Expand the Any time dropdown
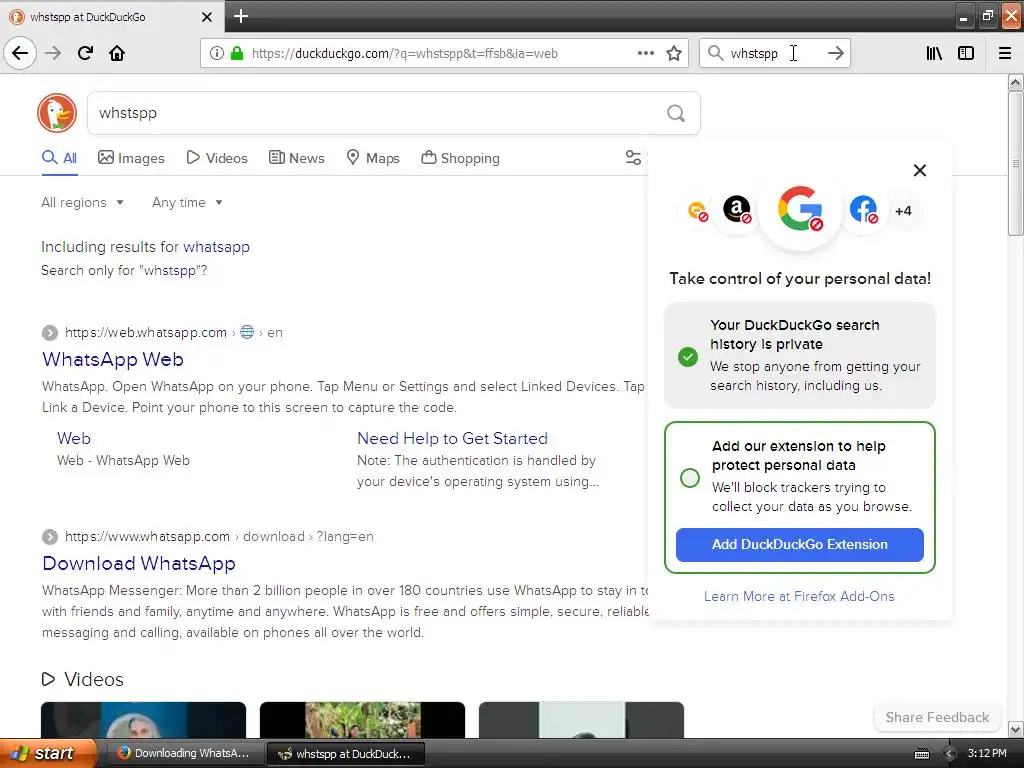Screen dimensions: 1024x768 187,202
